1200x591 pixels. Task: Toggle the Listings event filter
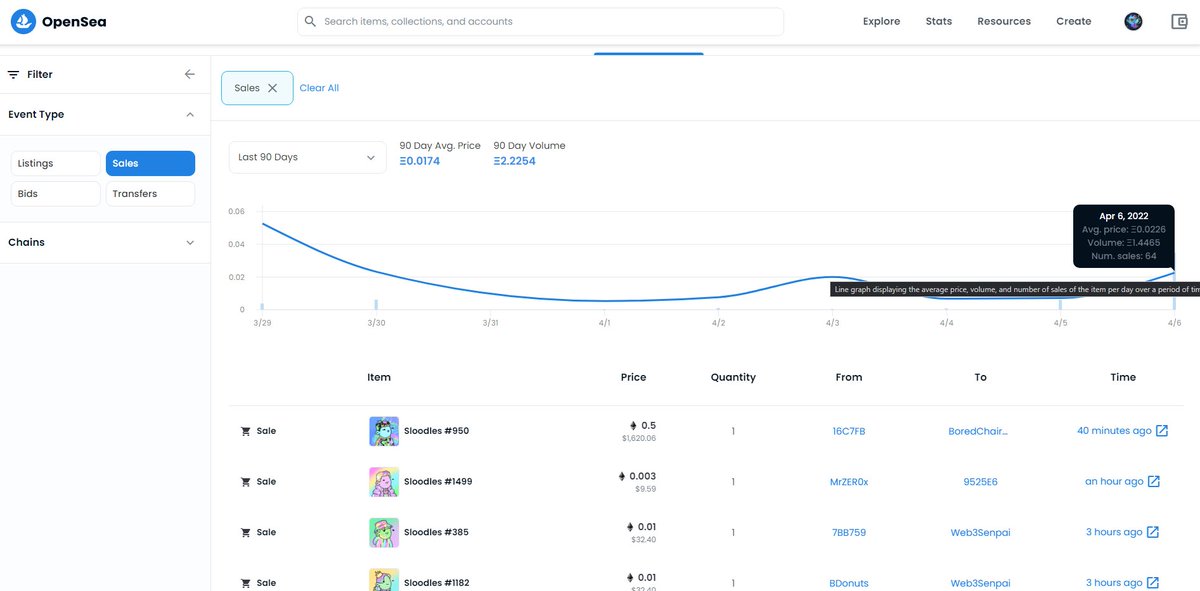coord(56,163)
